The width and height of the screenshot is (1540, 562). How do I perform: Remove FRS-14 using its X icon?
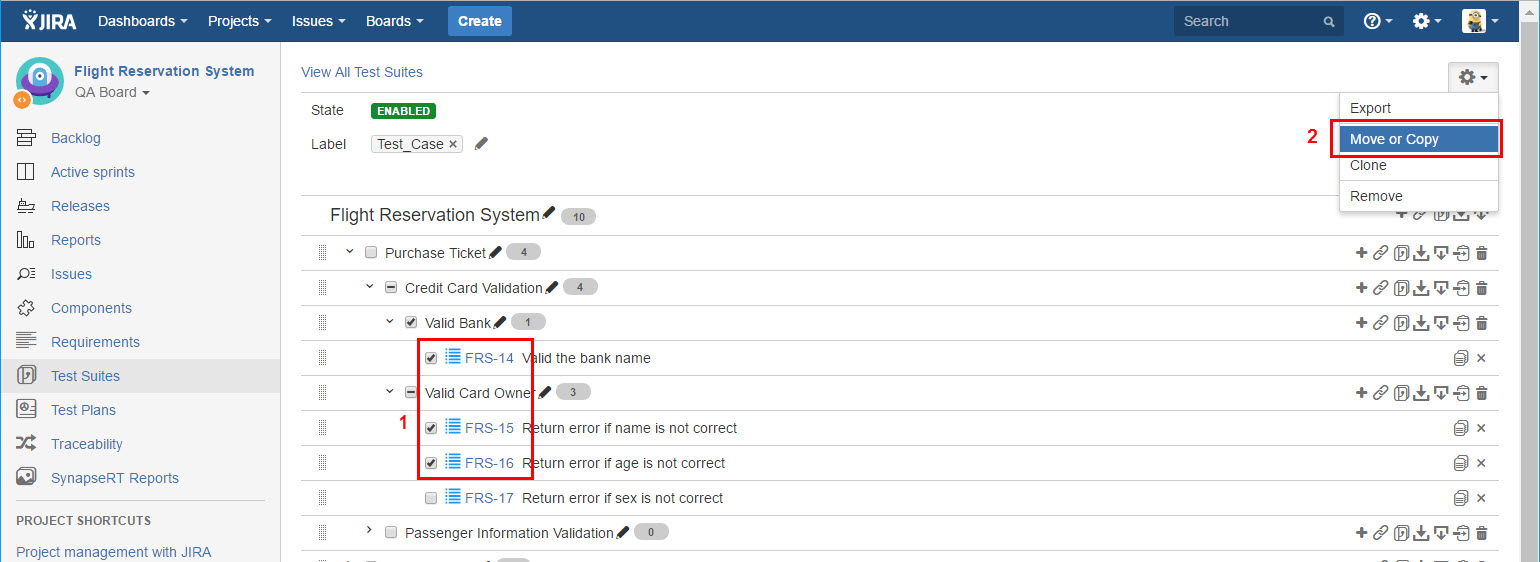[x=1481, y=358]
